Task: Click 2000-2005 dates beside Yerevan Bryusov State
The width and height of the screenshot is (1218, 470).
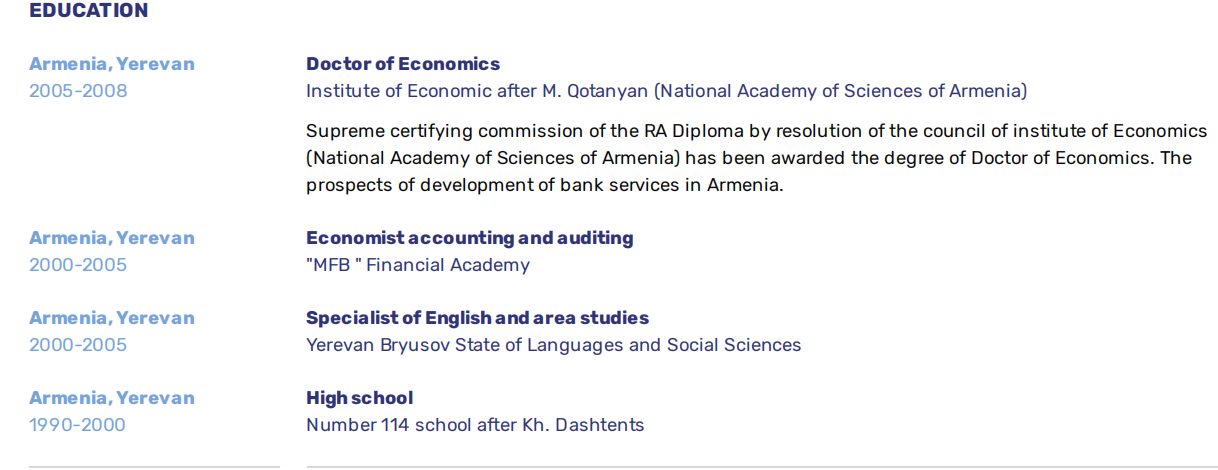Action: click(x=78, y=345)
